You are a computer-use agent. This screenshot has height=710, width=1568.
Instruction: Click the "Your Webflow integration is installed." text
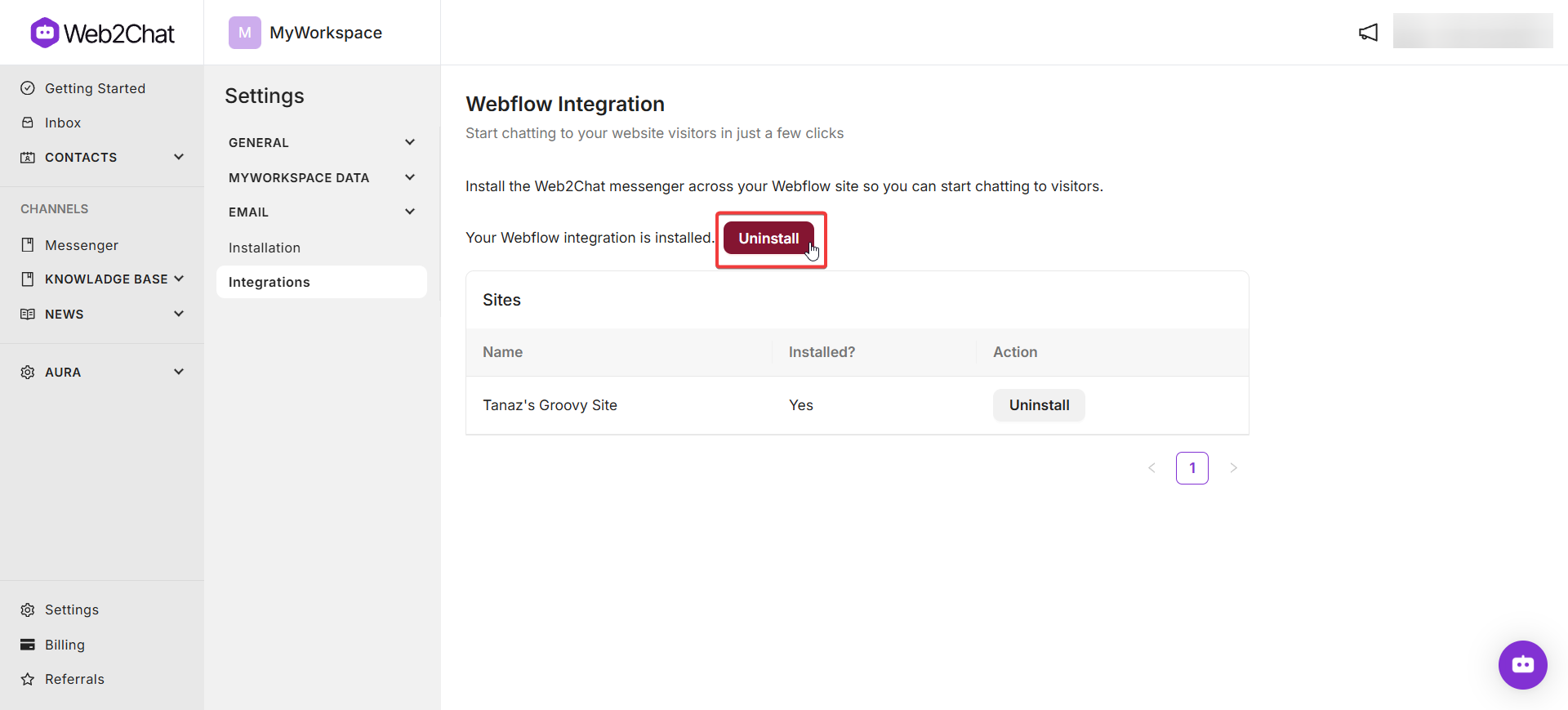590,238
